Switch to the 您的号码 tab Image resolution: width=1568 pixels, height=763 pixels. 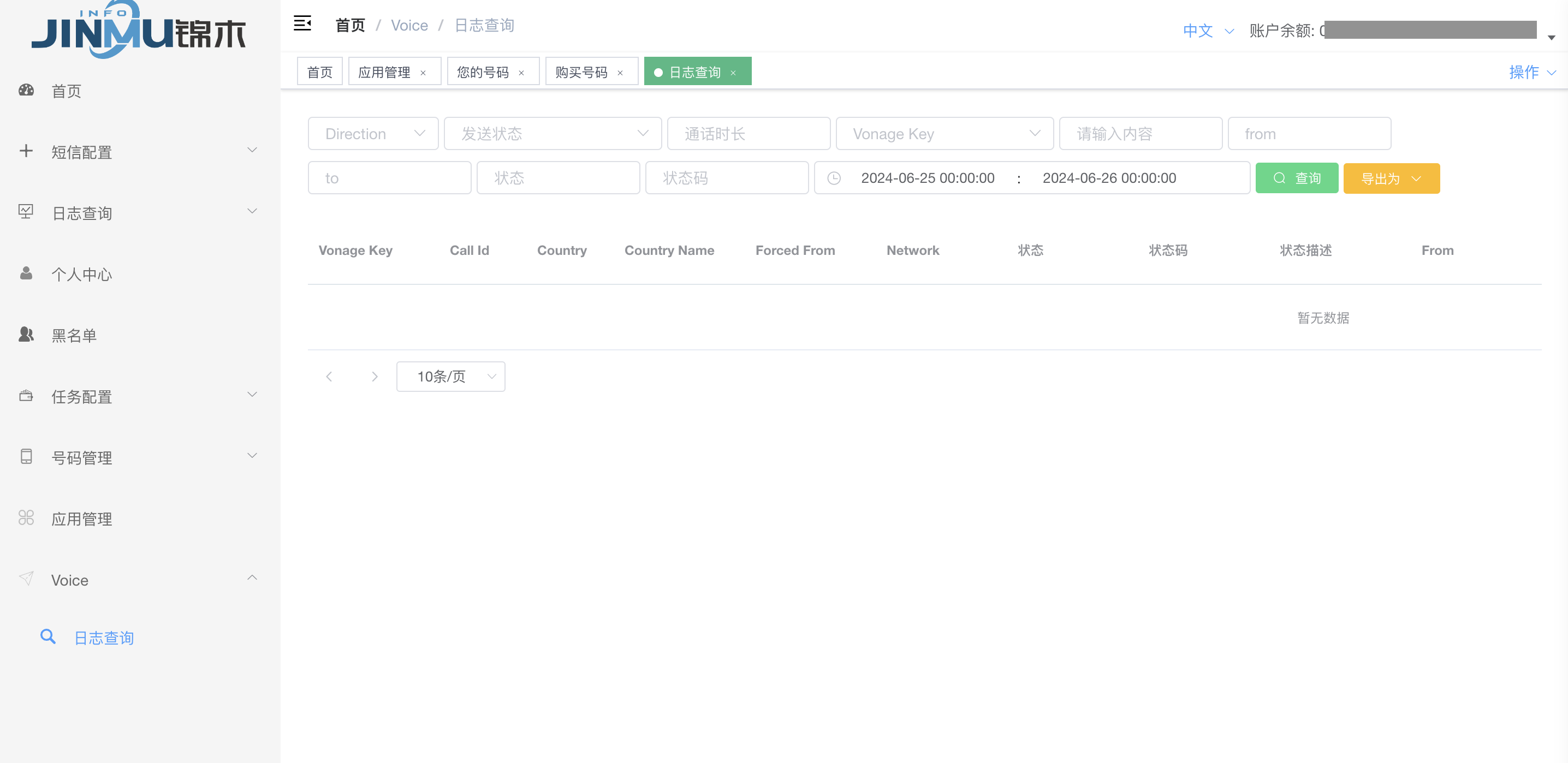coord(483,73)
